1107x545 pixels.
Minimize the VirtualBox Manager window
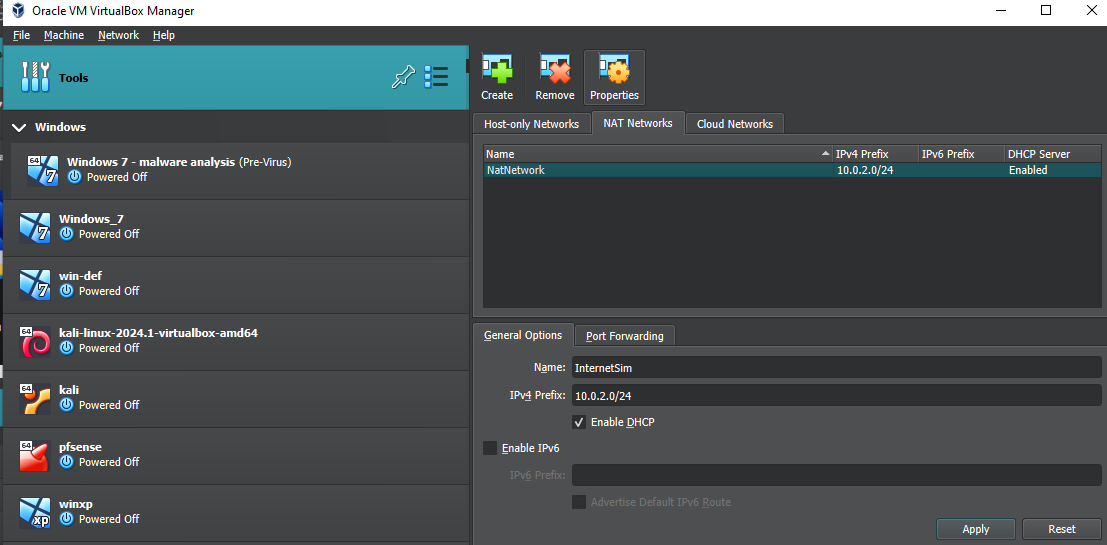pos(1002,11)
